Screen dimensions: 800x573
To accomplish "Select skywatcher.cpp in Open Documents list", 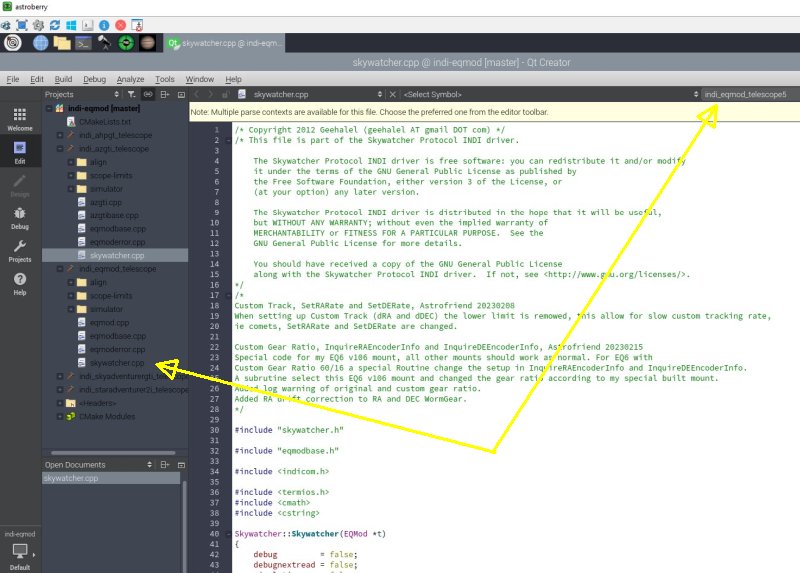I will tap(111, 478).
